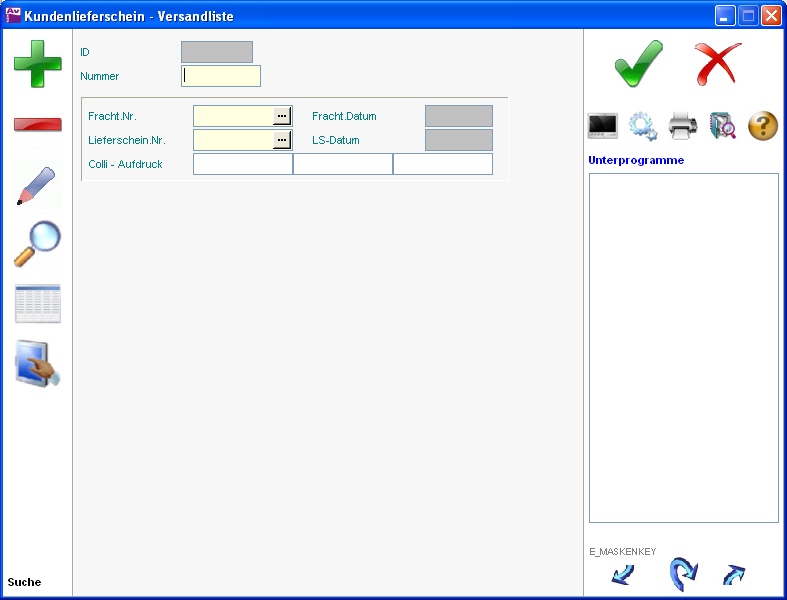Click the printer icon
Image resolution: width=787 pixels, height=600 pixels.
click(x=683, y=126)
